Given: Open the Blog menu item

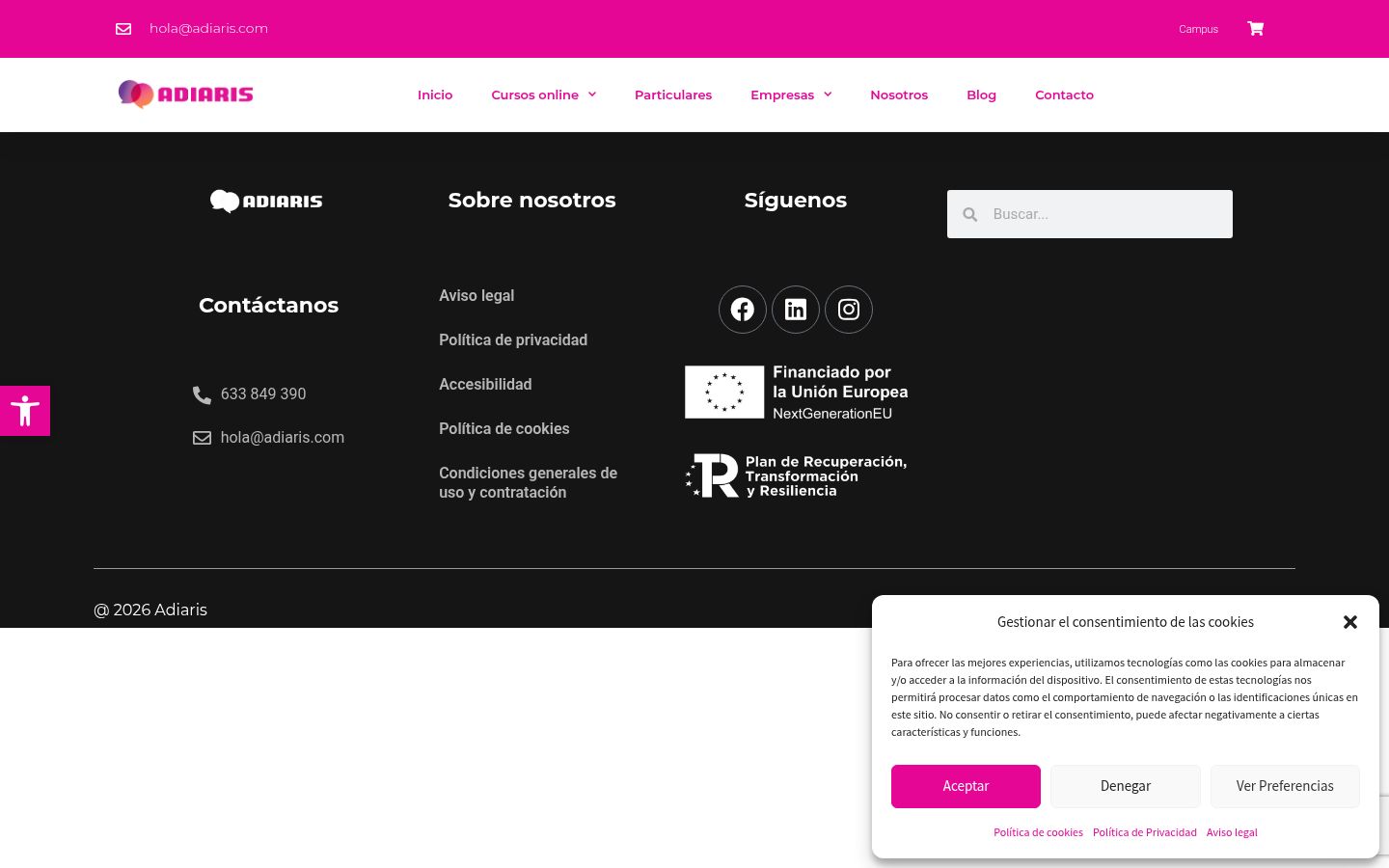Looking at the screenshot, I should [981, 95].
